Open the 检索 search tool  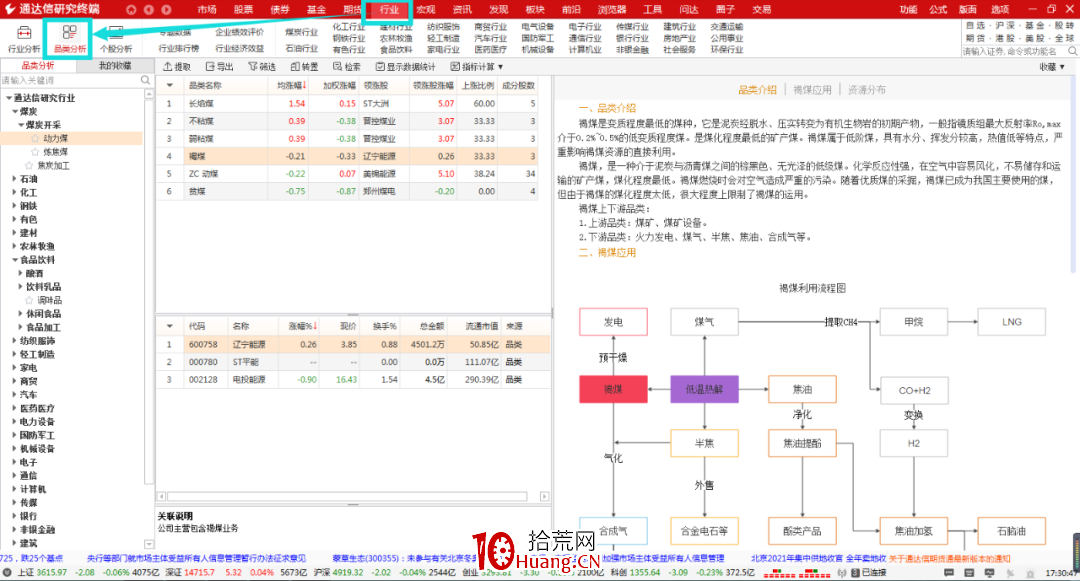pos(347,67)
